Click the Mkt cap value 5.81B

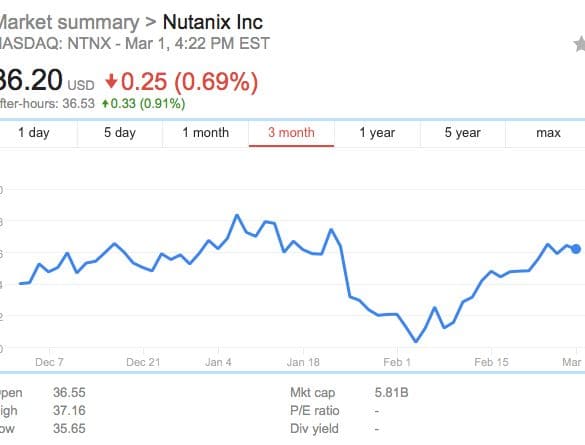(x=391, y=392)
